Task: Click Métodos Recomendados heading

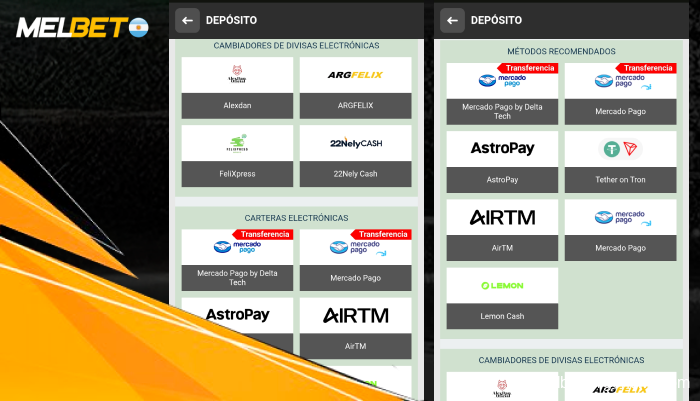Action: pos(561,51)
